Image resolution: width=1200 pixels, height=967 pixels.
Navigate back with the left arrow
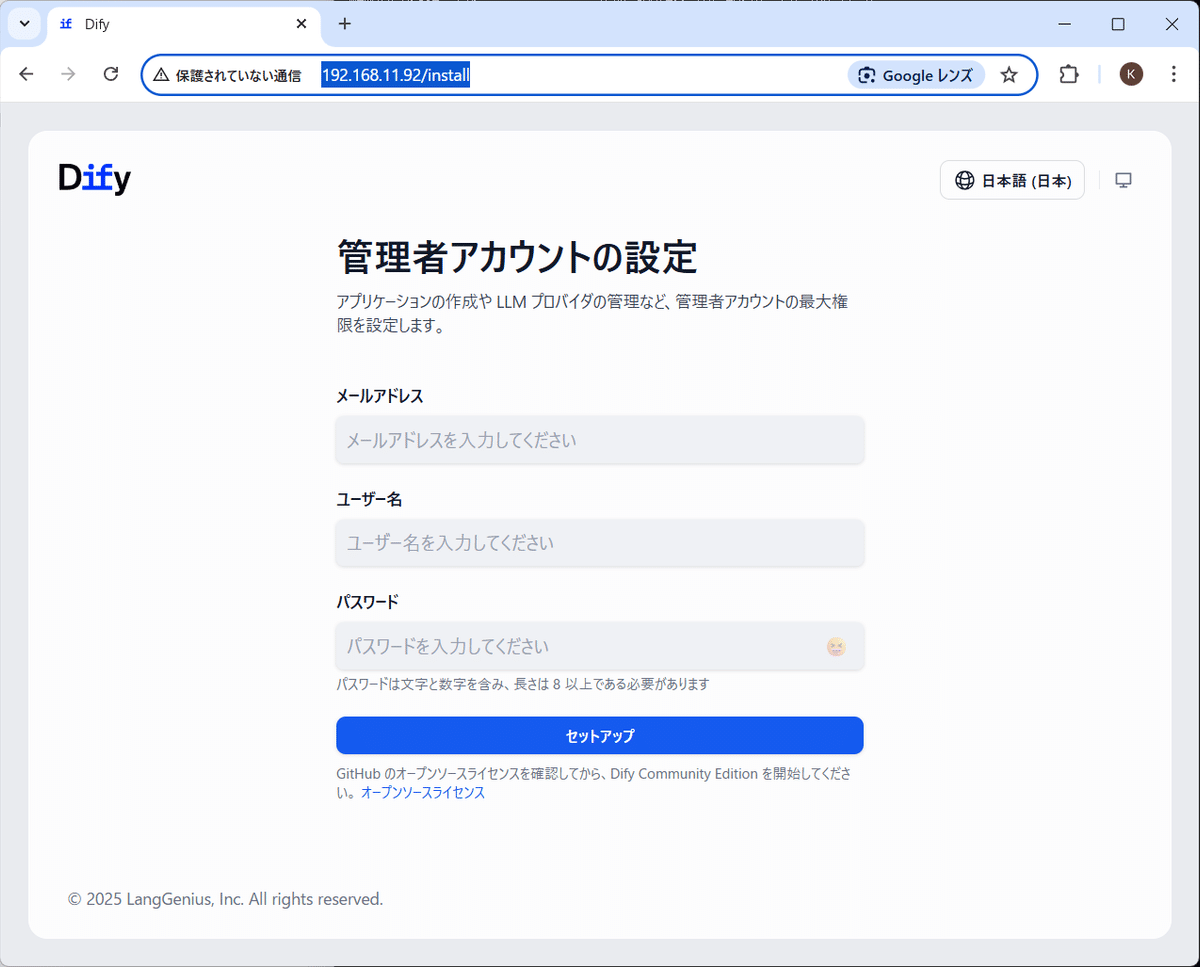(26, 74)
